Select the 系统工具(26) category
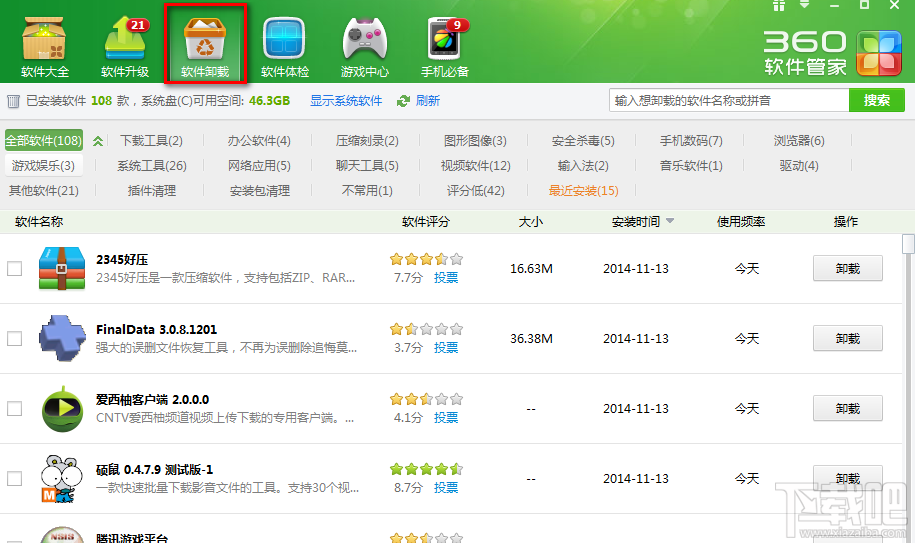Image resolution: width=915 pixels, height=543 pixels. point(152,166)
